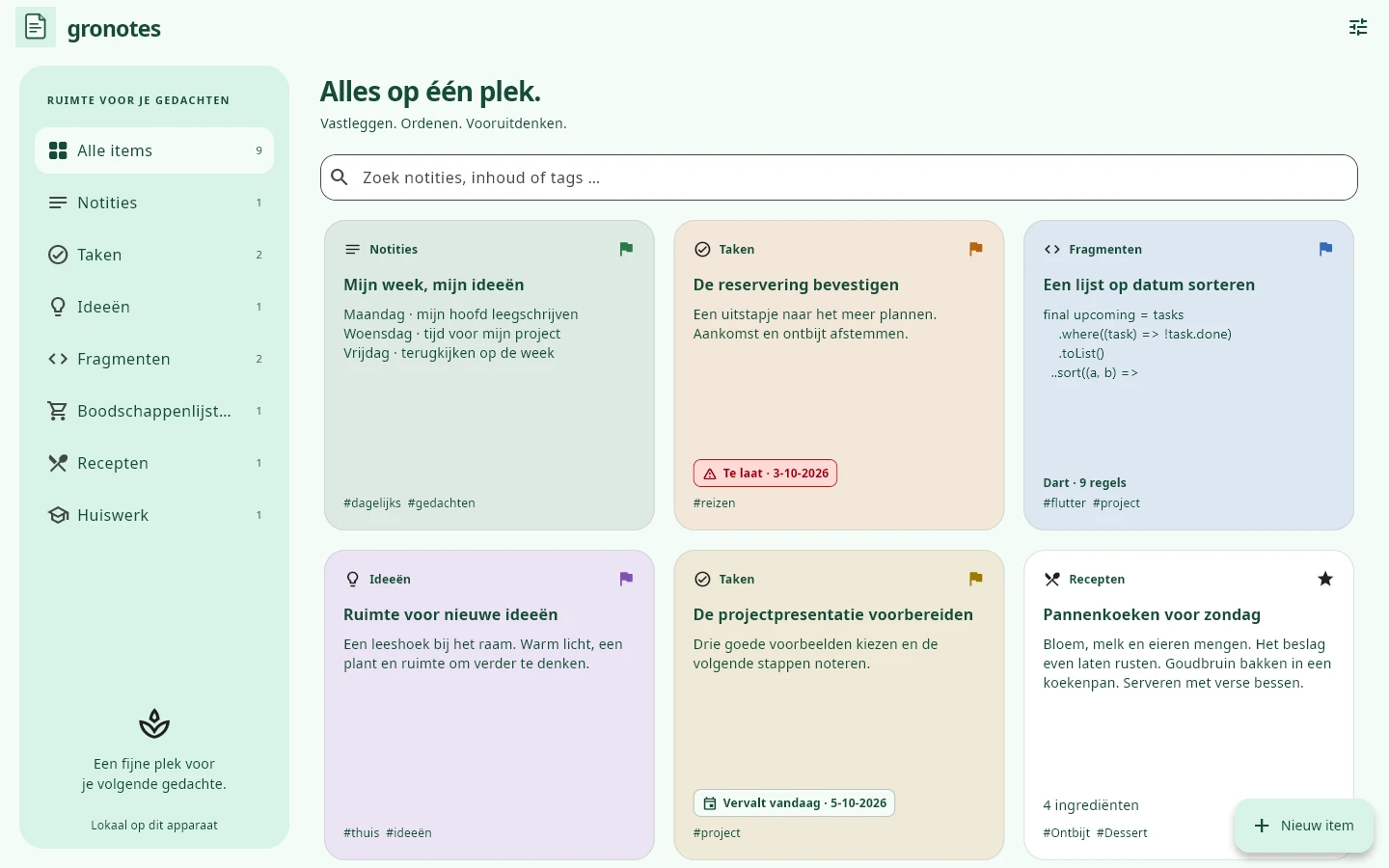This screenshot has width=1389, height=868.
Task: Open the Een lijst op datum sorteren card
Action: [x=1188, y=375]
